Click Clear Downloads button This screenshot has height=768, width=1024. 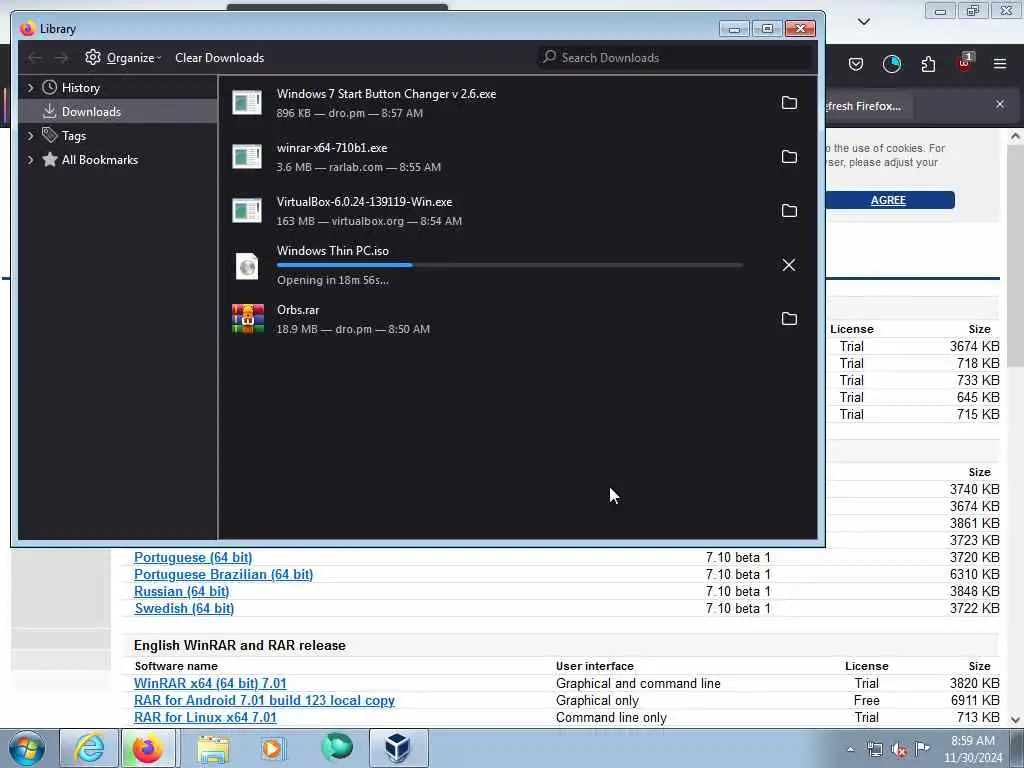point(219,57)
